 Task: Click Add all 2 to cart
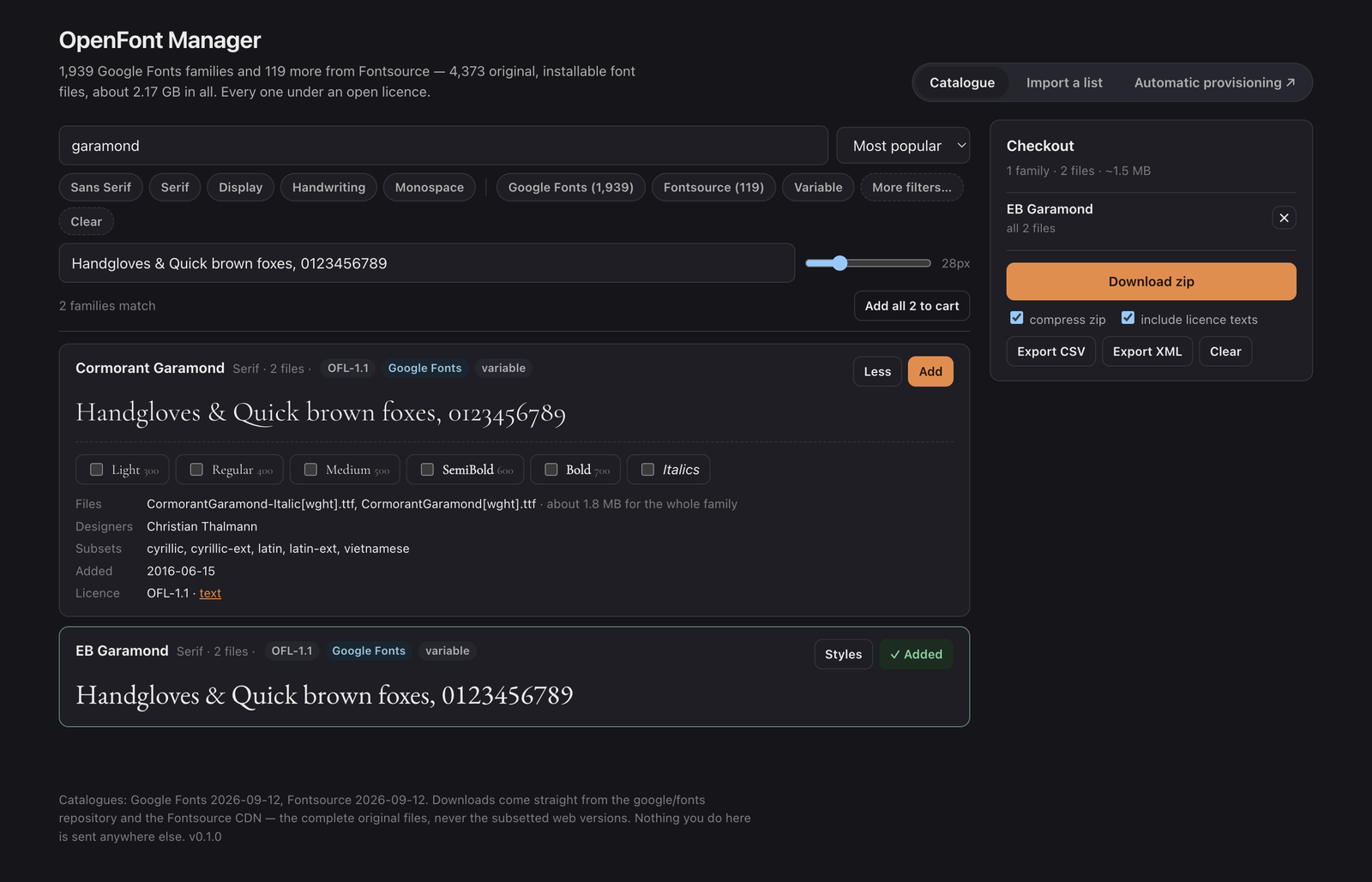click(x=912, y=306)
